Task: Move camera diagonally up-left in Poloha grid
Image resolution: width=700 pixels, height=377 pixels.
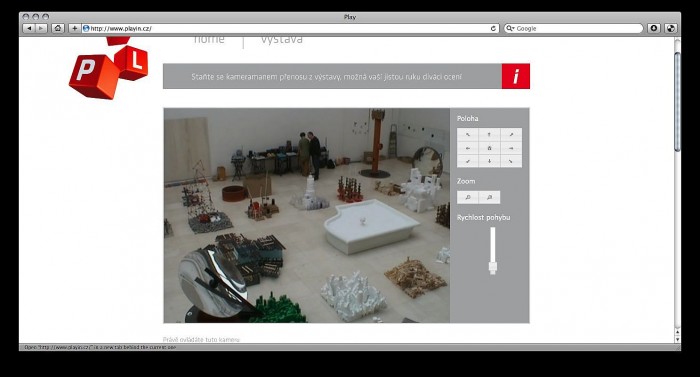Action: [x=468, y=134]
